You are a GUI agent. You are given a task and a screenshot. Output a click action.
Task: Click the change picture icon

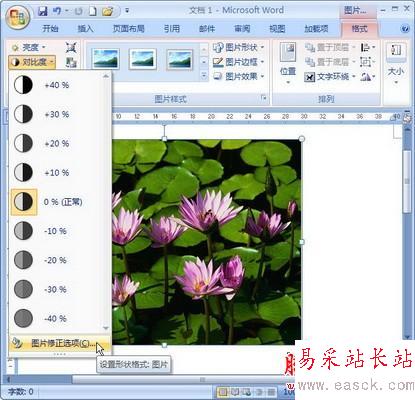[71, 62]
